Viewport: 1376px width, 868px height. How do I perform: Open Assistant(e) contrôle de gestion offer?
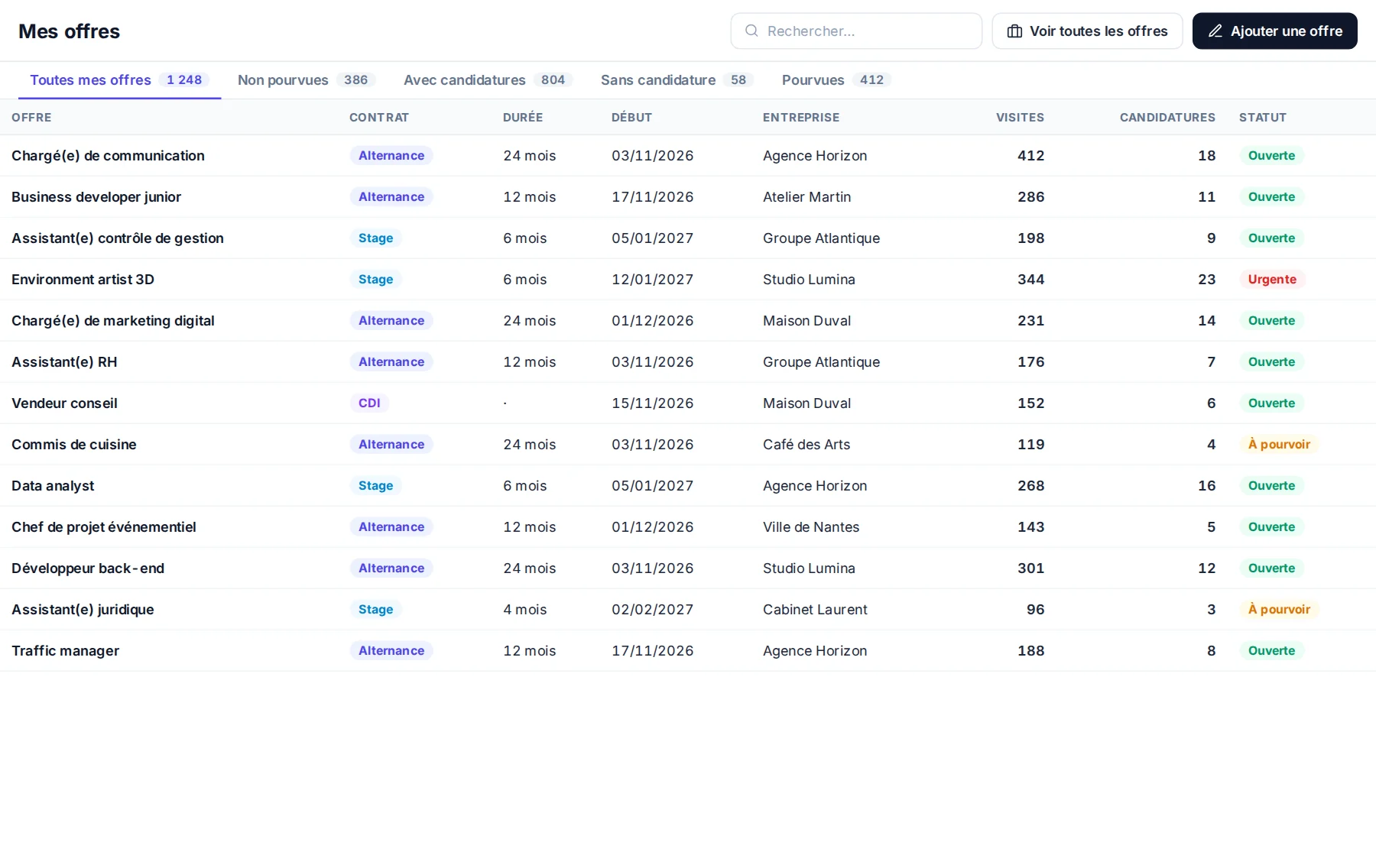pyautogui.click(x=118, y=238)
